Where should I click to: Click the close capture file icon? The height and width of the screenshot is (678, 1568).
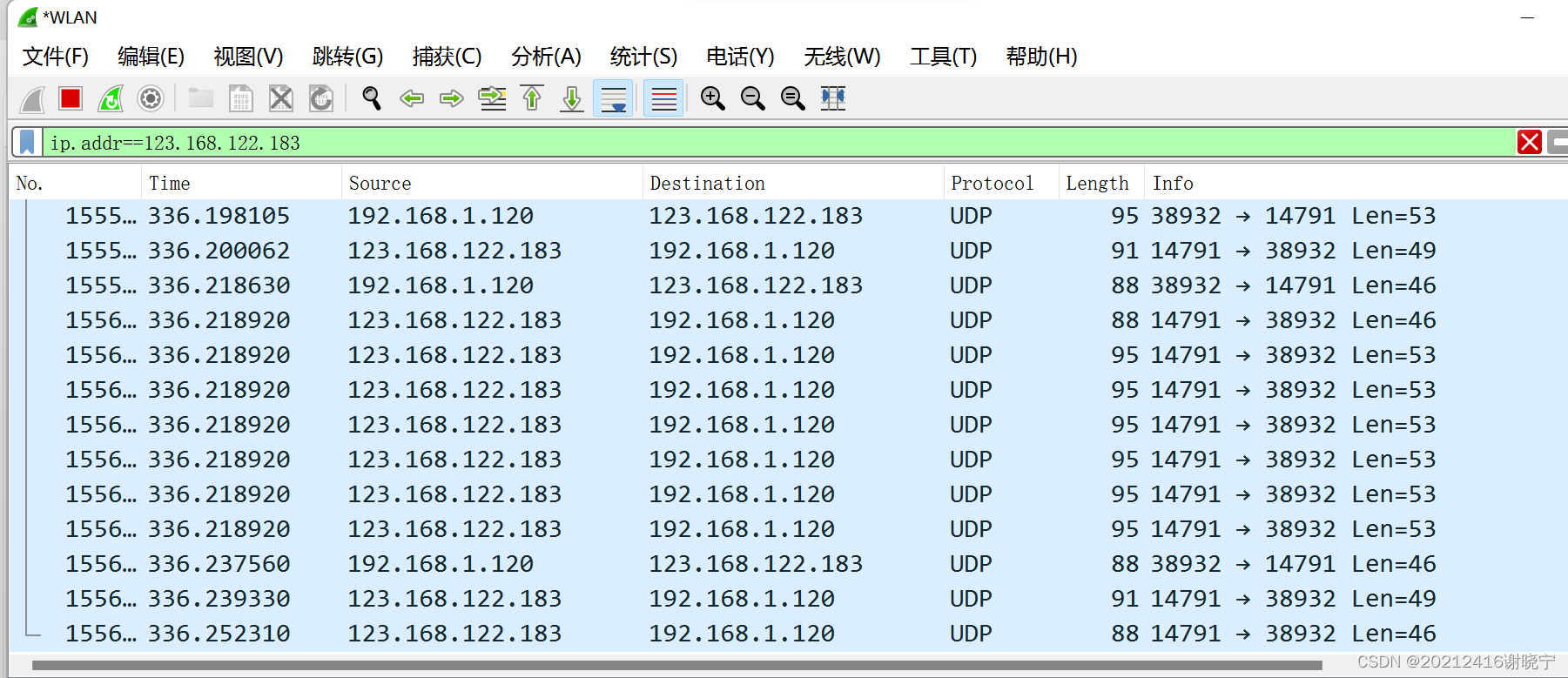281,98
